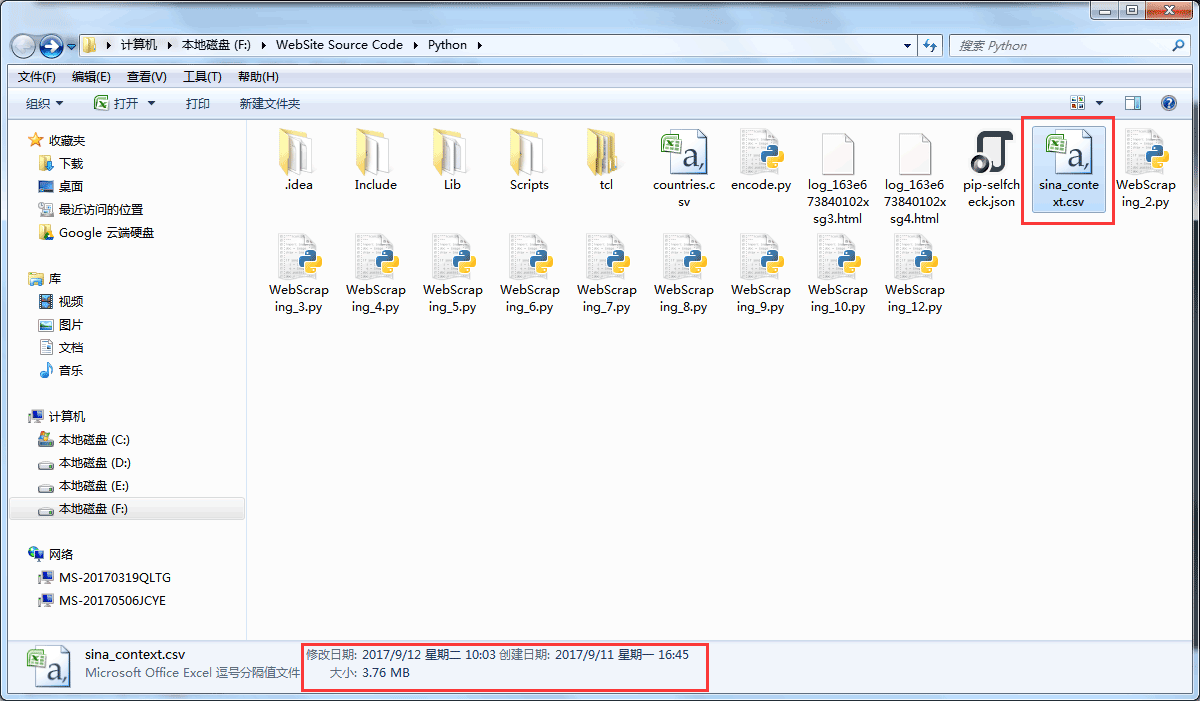
Task: Click the 搜索 Python search field
Action: pos(1060,45)
